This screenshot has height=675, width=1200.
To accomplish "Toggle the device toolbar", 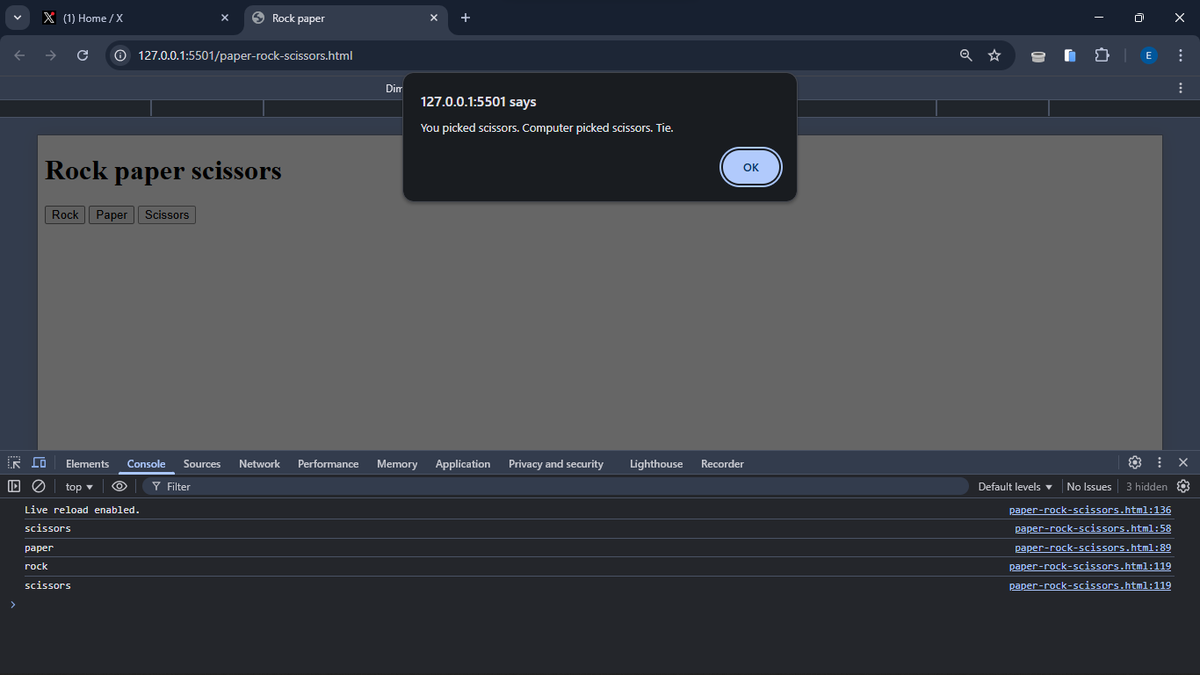I will click(38, 462).
